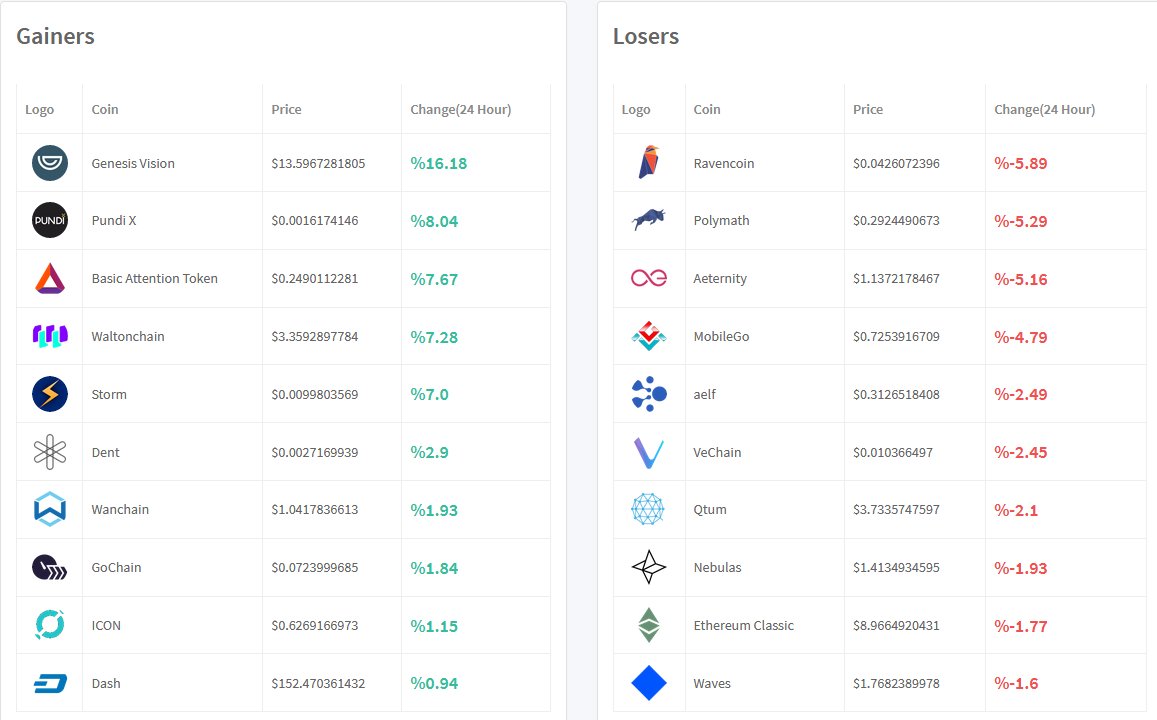
Task: Select the aelf %-2.49 change value
Action: click(x=1020, y=395)
